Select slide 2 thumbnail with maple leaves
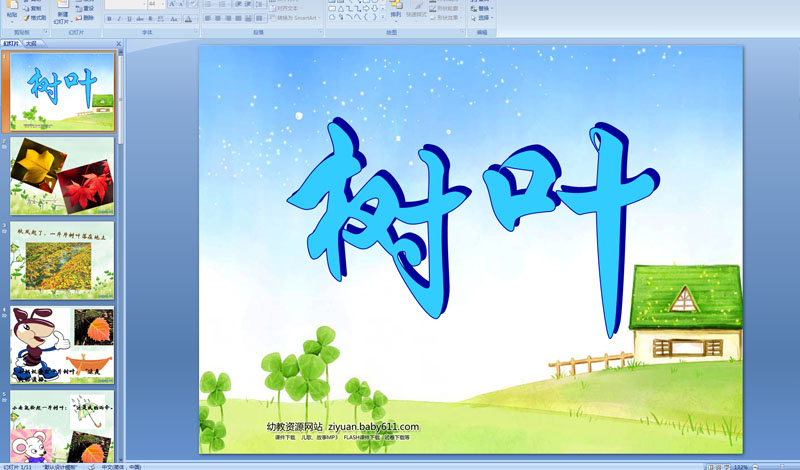Screen dimensions: 800x470 tap(62, 176)
